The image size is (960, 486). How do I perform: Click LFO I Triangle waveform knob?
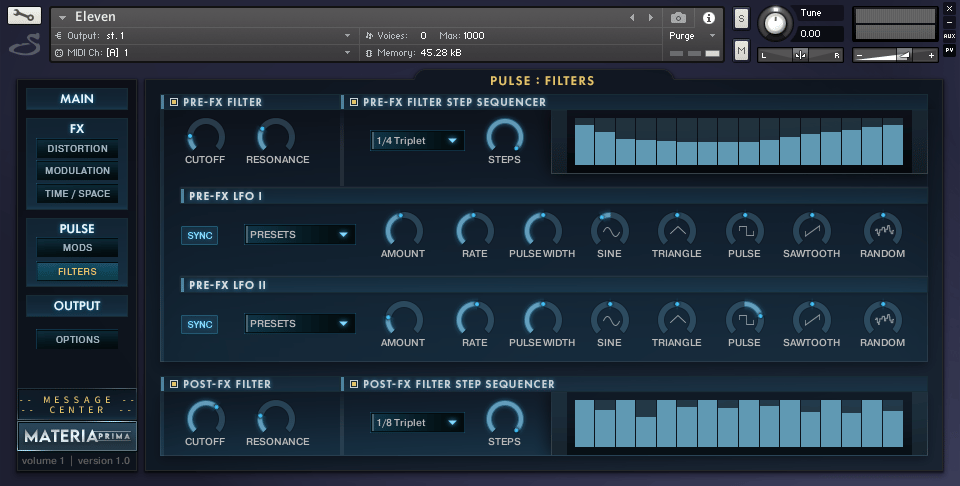[x=677, y=231]
